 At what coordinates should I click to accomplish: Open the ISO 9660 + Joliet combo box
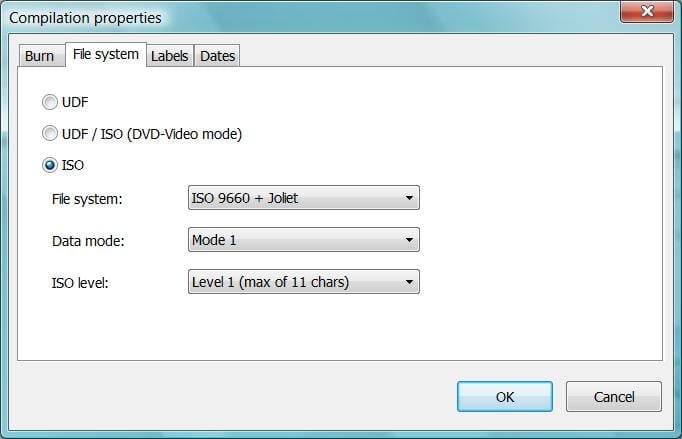pos(304,198)
